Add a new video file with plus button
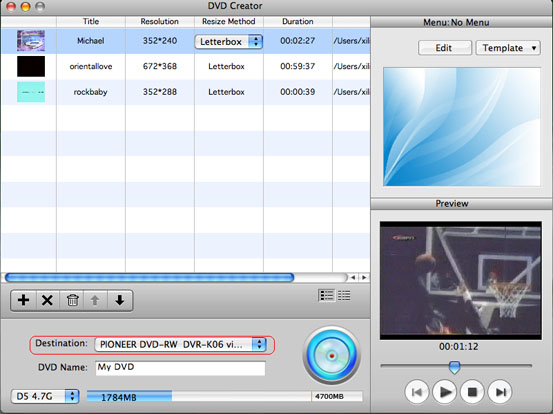The image size is (553, 414). click(x=24, y=300)
